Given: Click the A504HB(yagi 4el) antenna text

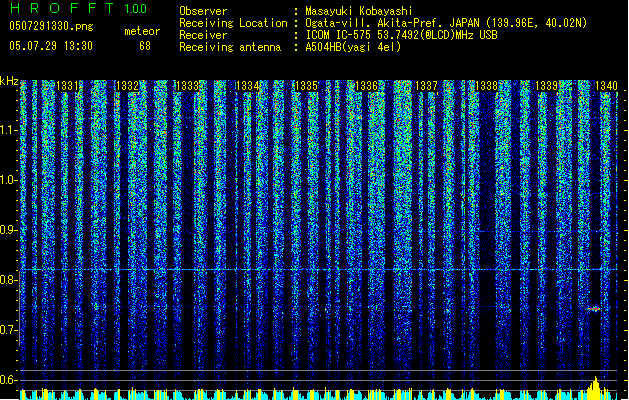Looking at the screenshot, I should tap(353, 47).
